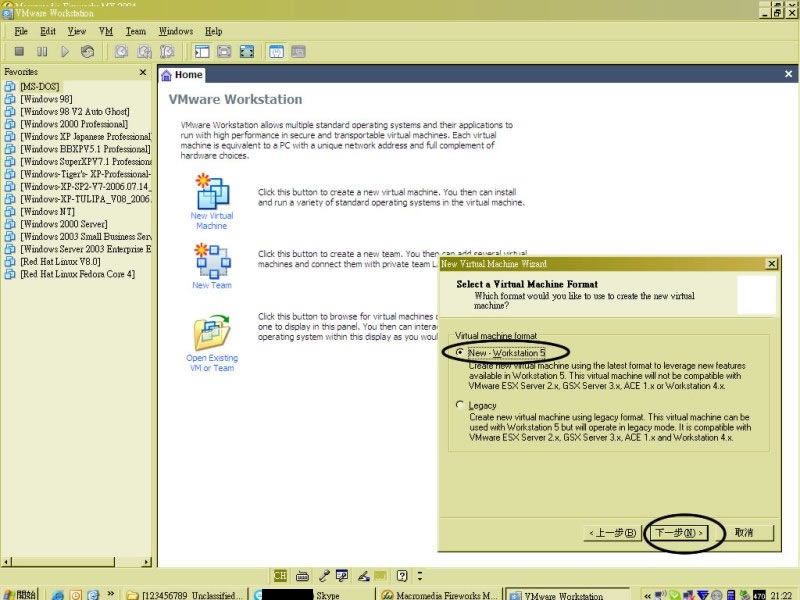Expand the Quick Launch overflow chevron
Viewport: 800px width, 600px height.
click(111, 593)
